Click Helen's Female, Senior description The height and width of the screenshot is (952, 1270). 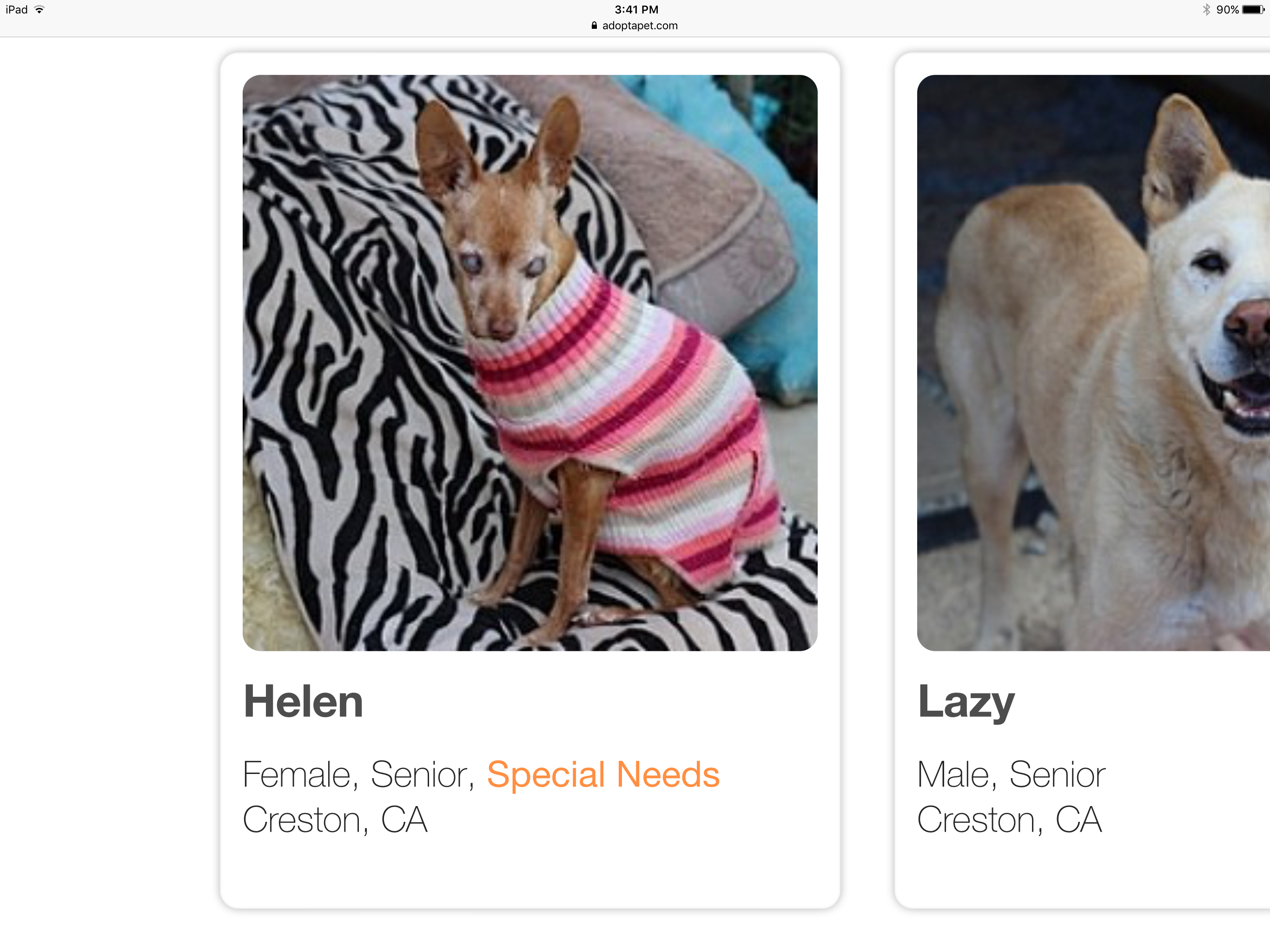pyautogui.click(x=359, y=775)
